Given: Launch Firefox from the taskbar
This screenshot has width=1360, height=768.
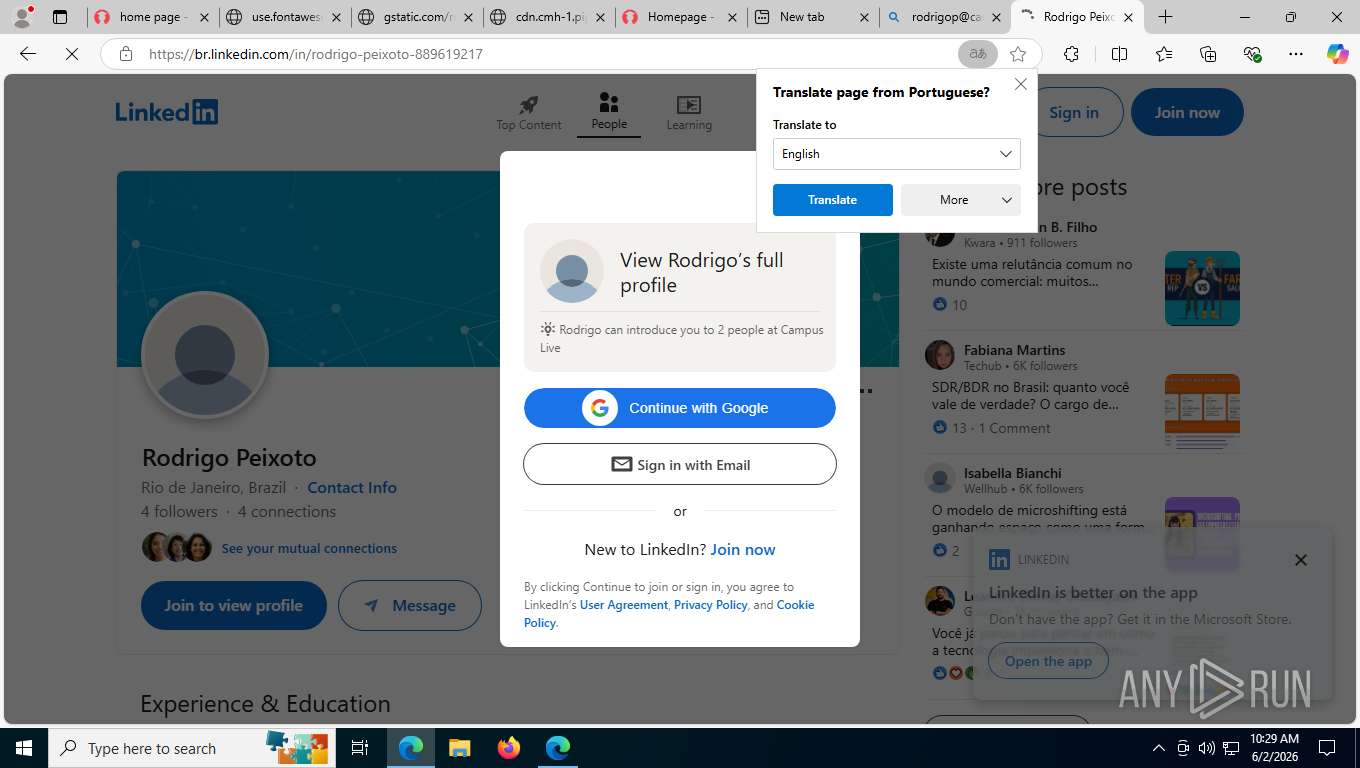Looking at the screenshot, I should coord(509,747).
